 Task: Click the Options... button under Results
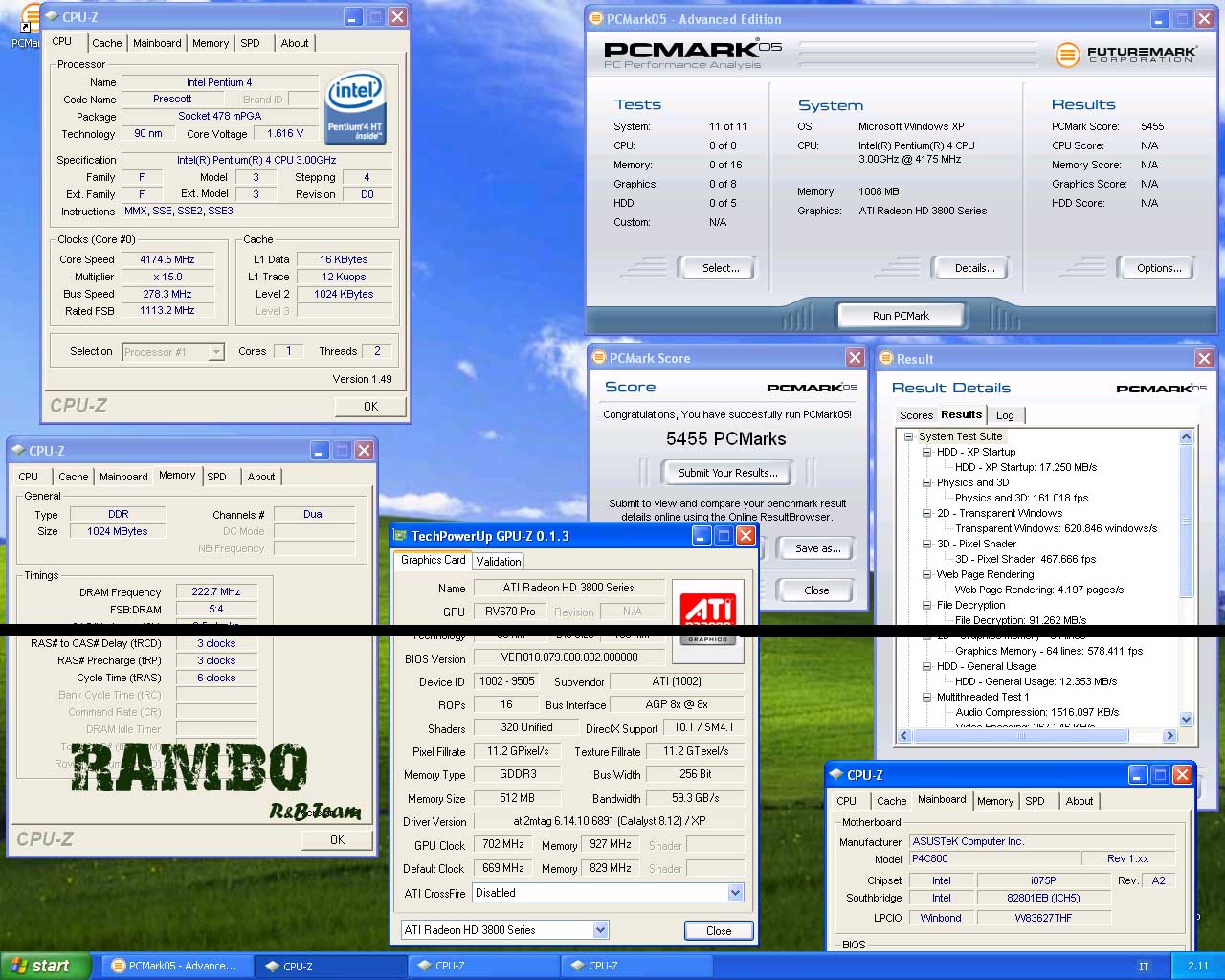[1159, 268]
